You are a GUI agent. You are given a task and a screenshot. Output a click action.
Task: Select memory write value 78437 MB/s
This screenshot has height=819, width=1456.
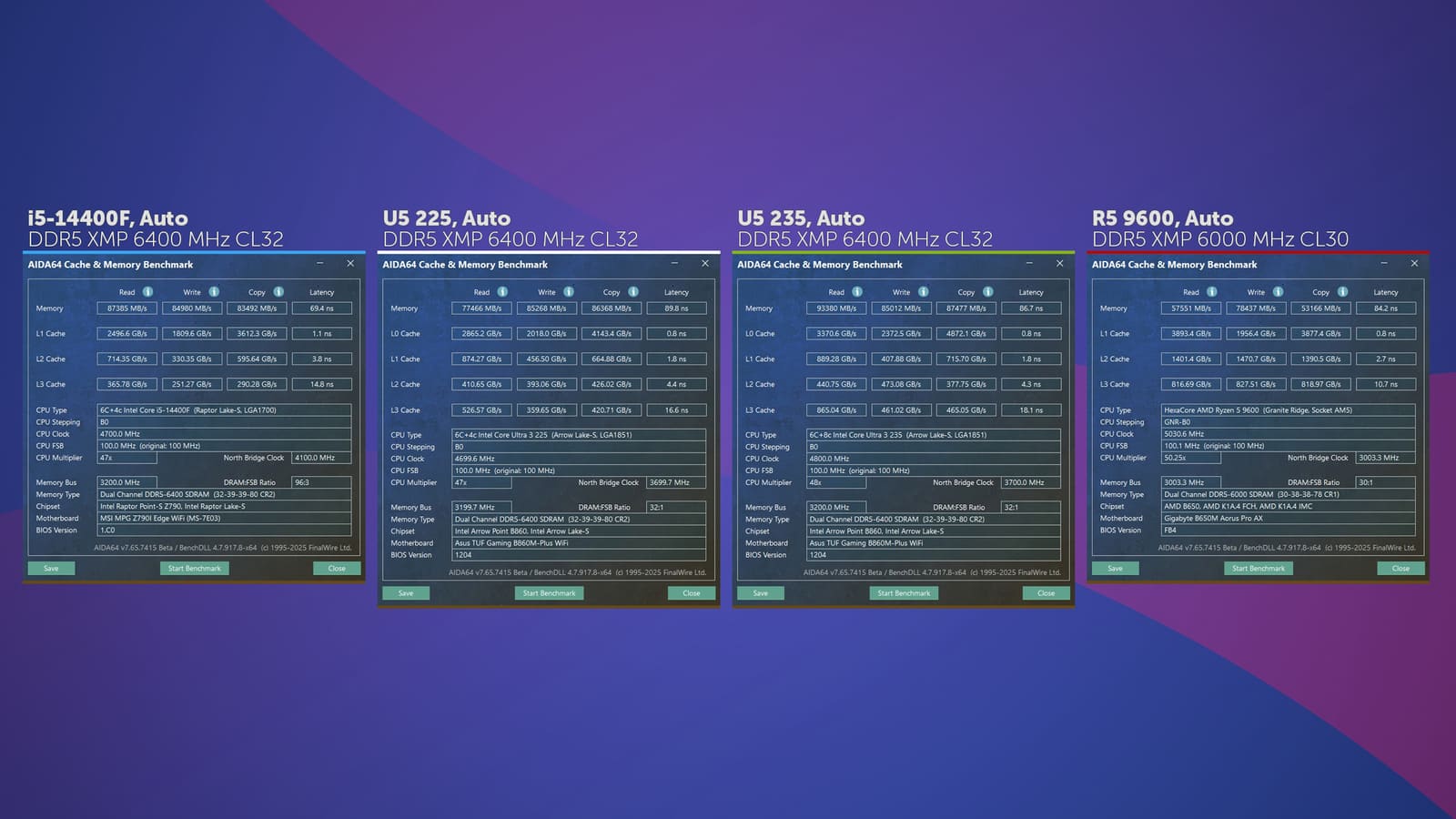[x=1256, y=308]
